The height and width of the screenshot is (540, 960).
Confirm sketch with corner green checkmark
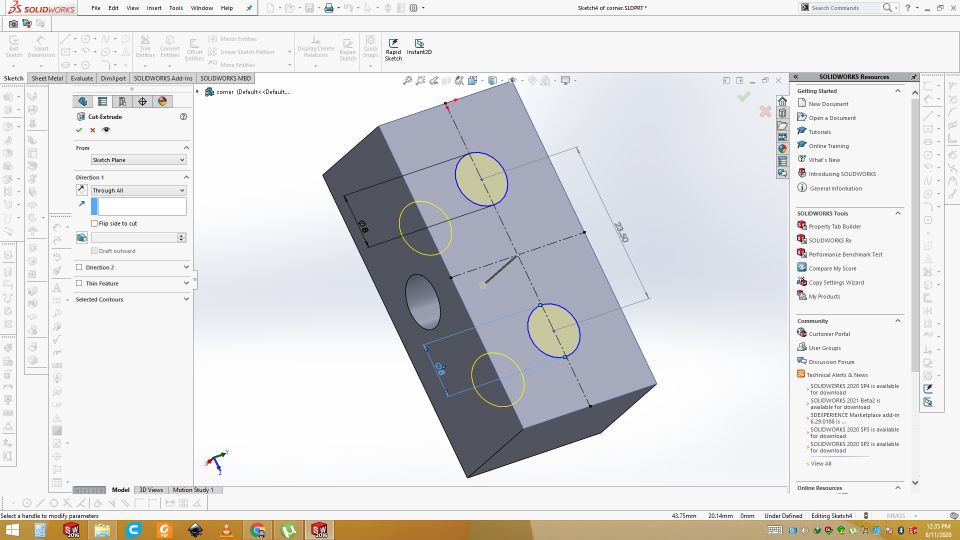tap(744, 97)
